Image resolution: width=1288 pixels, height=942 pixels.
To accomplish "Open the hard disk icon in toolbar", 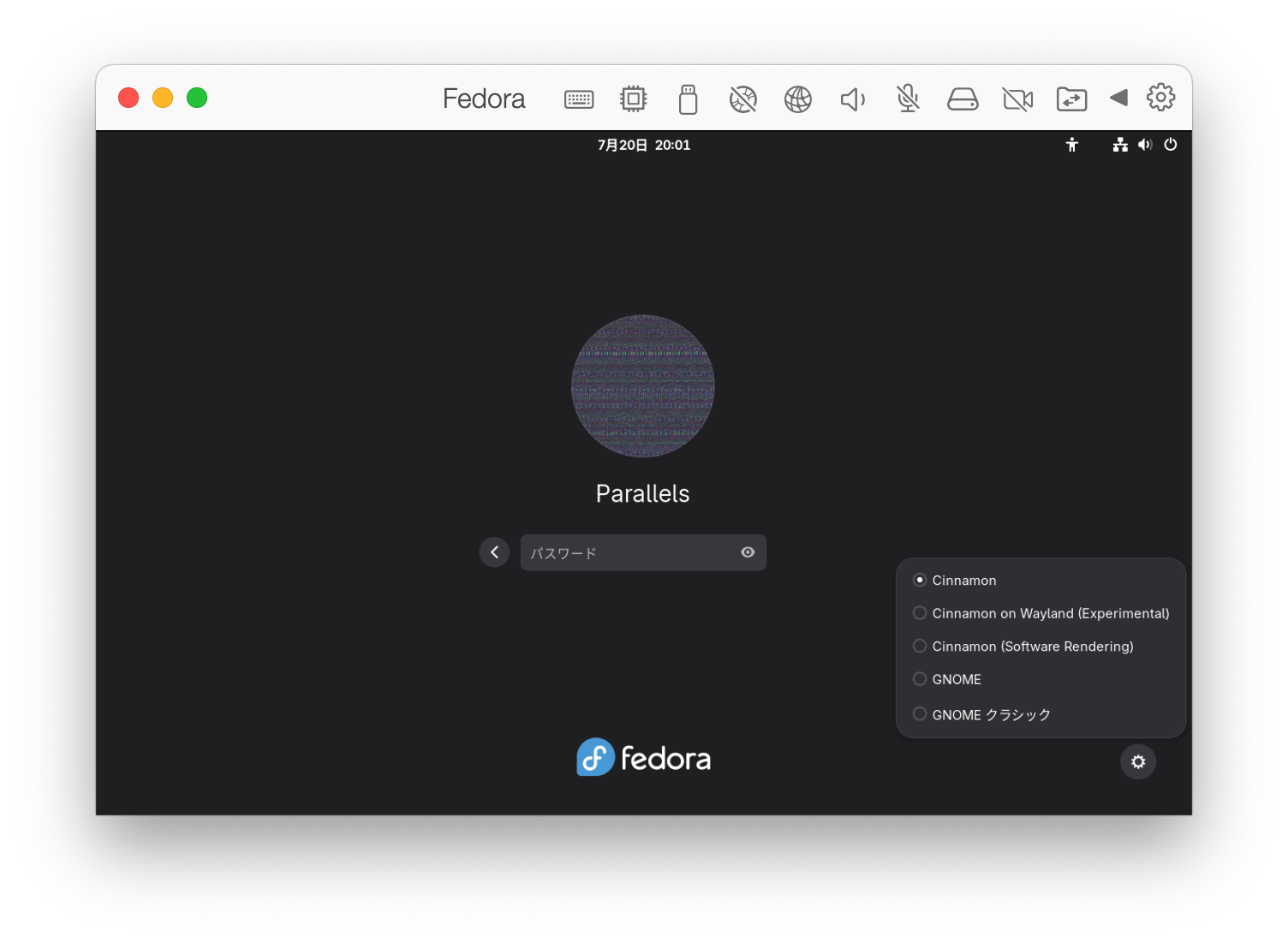I will (x=963, y=99).
